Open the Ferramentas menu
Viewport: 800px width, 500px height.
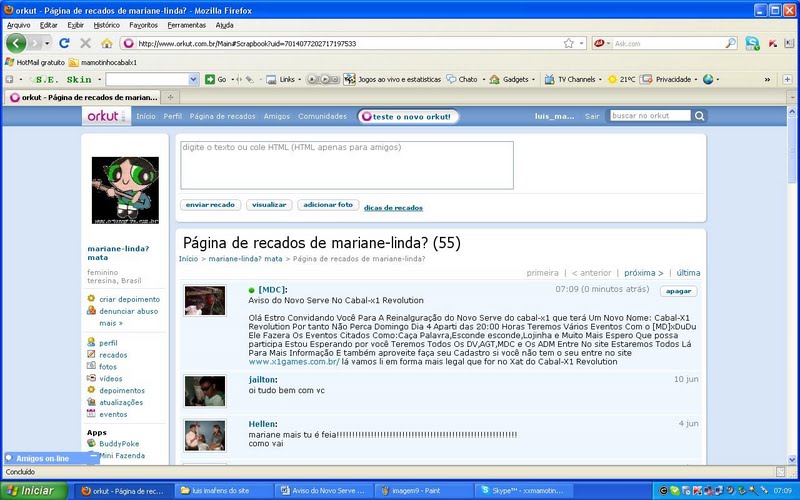[x=187, y=25]
